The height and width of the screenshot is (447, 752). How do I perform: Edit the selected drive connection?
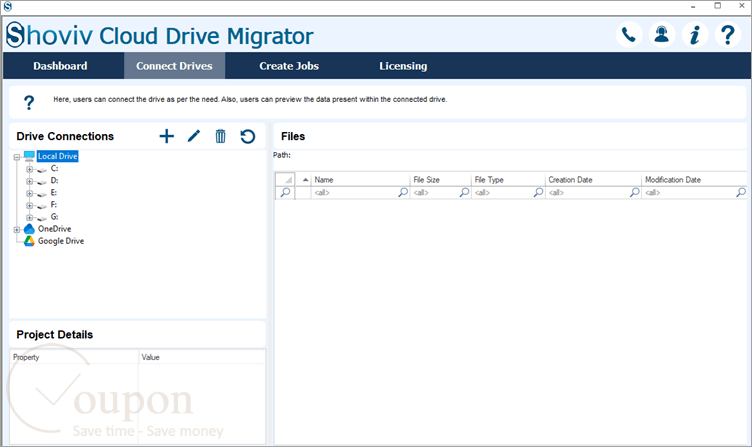tap(194, 136)
